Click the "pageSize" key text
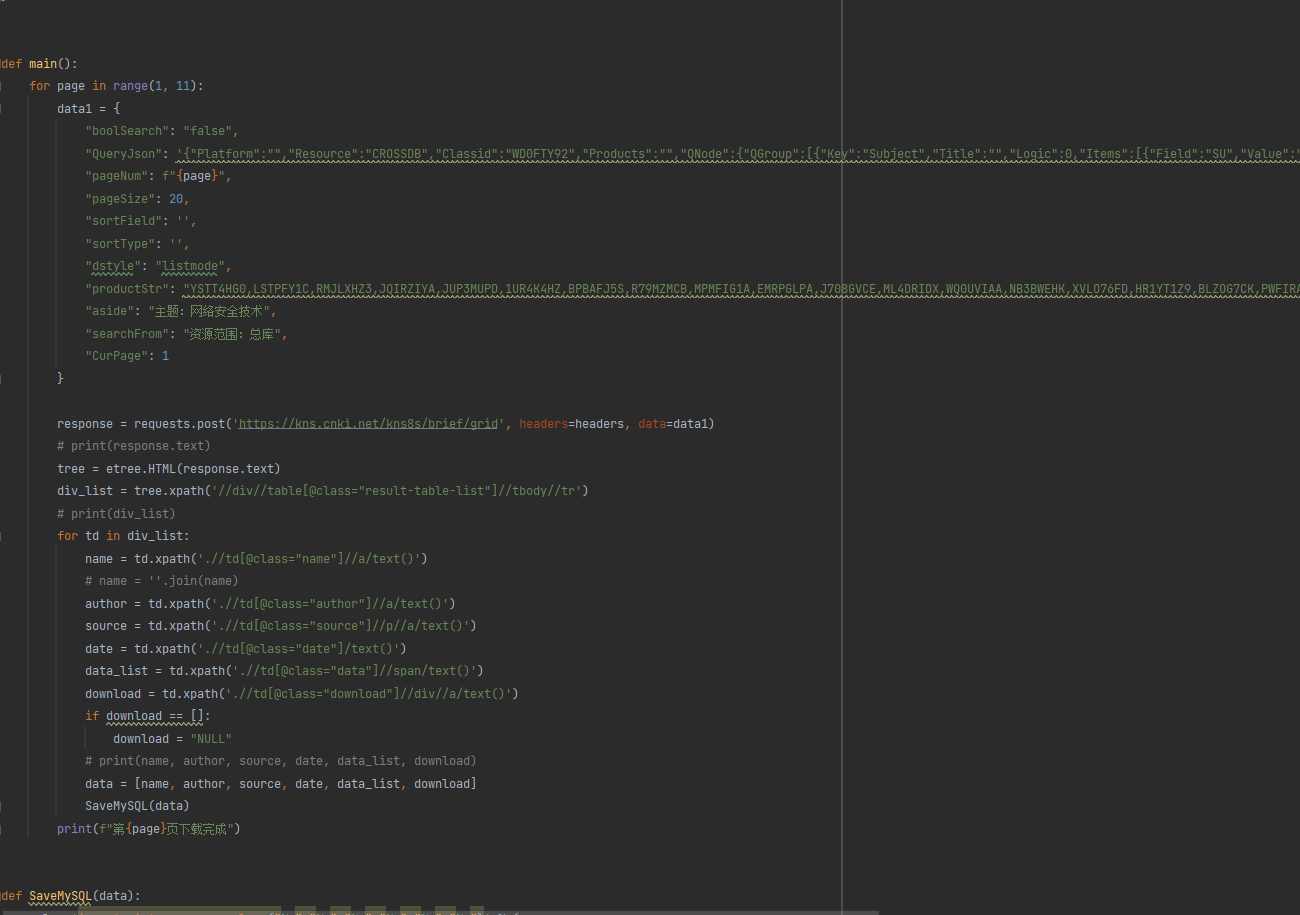This screenshot has width=1300, height=915. 120,199
